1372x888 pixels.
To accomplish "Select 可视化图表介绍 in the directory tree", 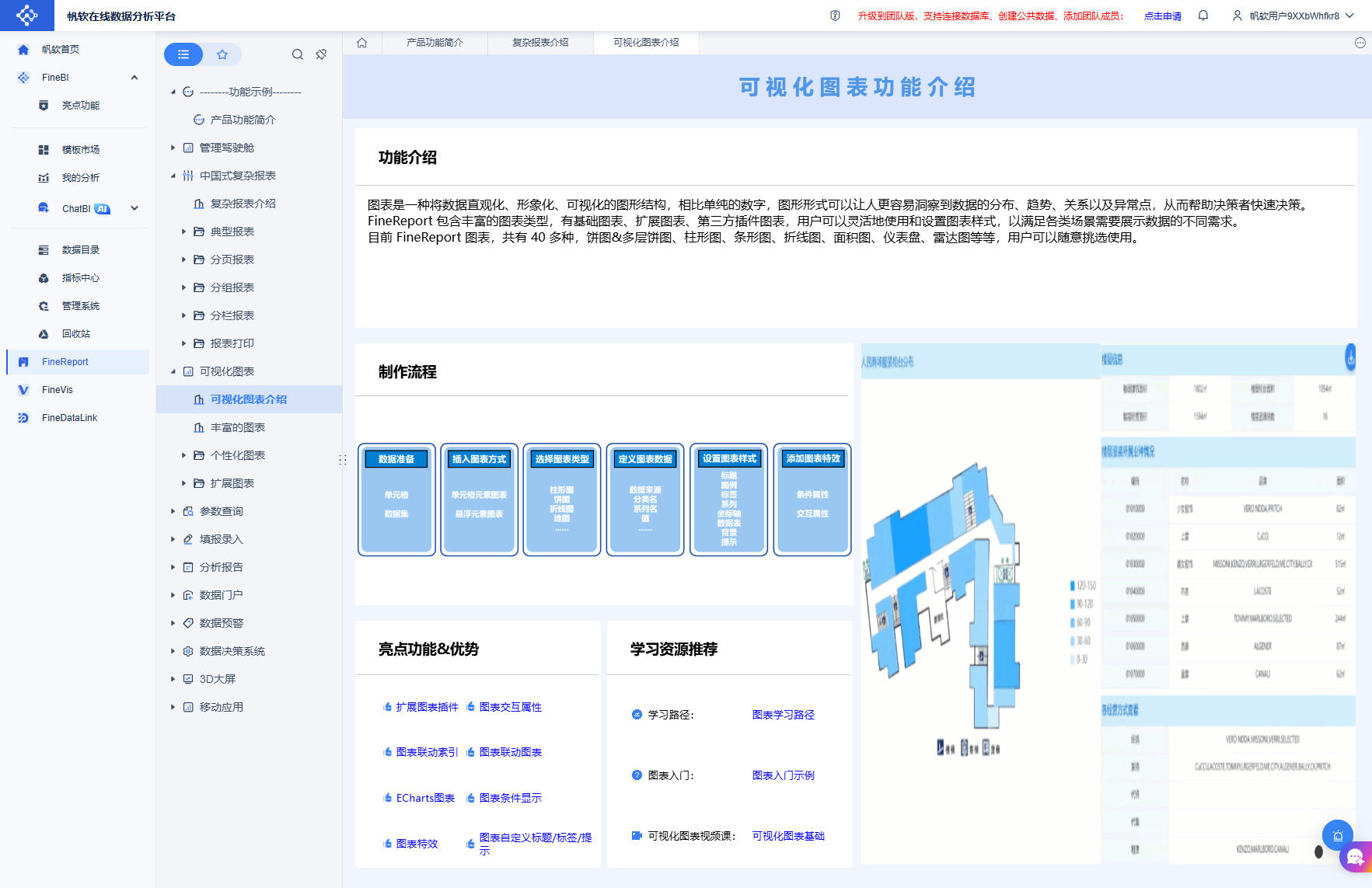I will coord(249,399).
